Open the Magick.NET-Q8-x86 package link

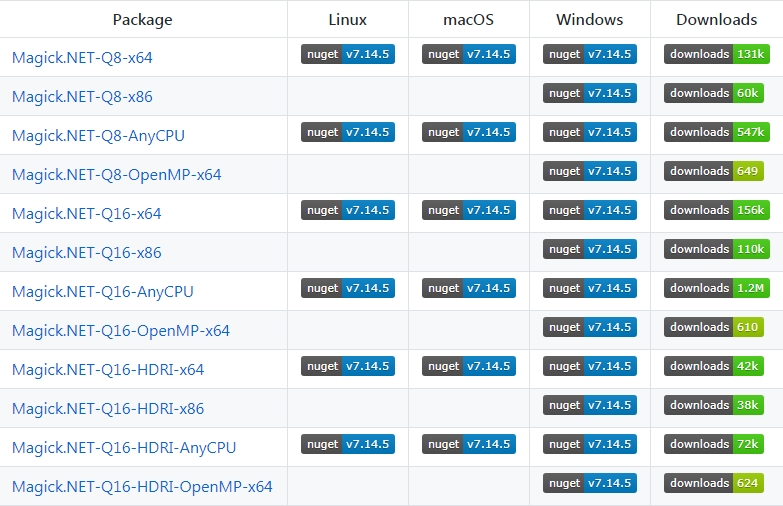(x=82, y=97)
